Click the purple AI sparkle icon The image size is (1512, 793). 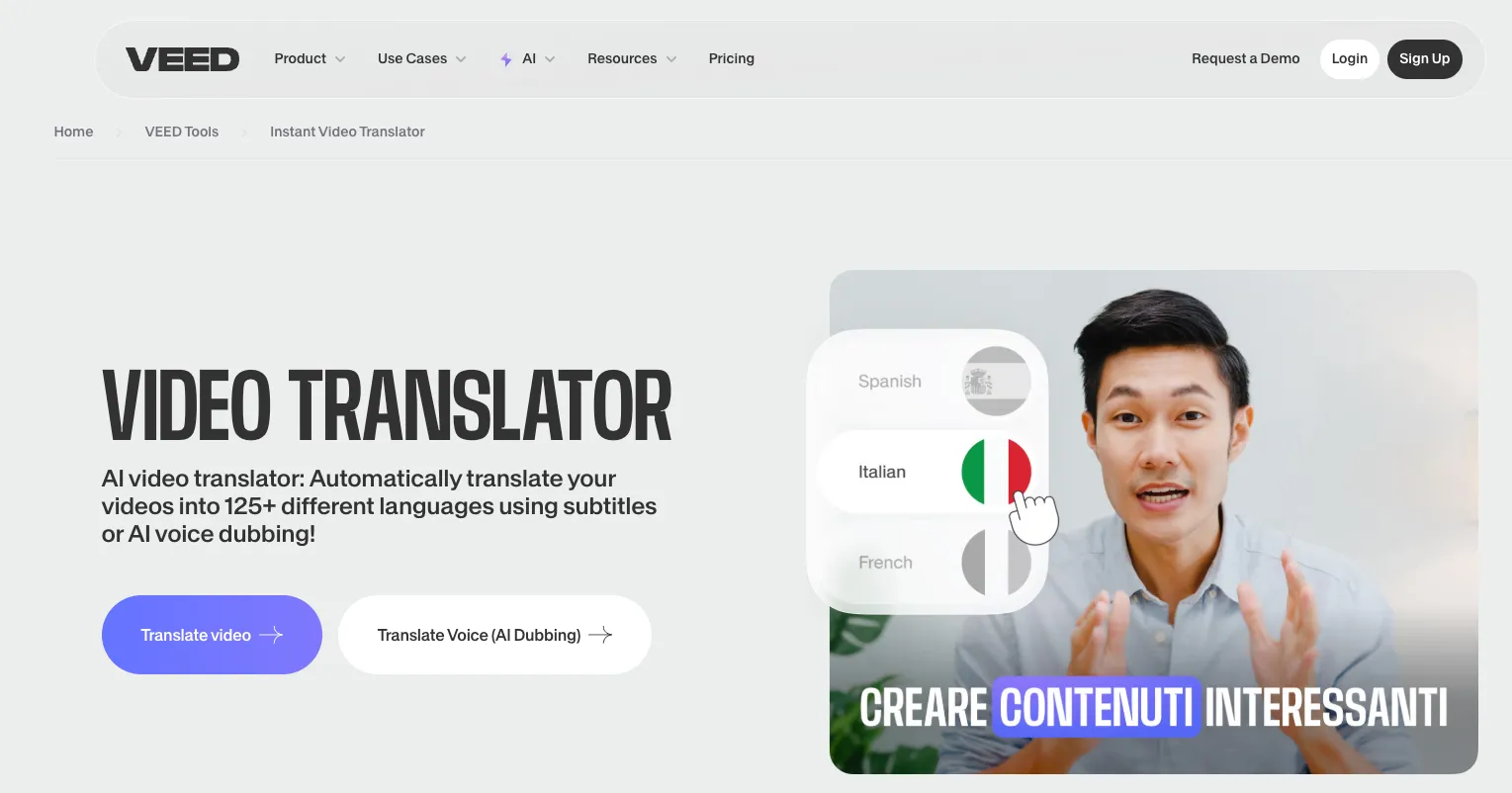pos(505,59)
